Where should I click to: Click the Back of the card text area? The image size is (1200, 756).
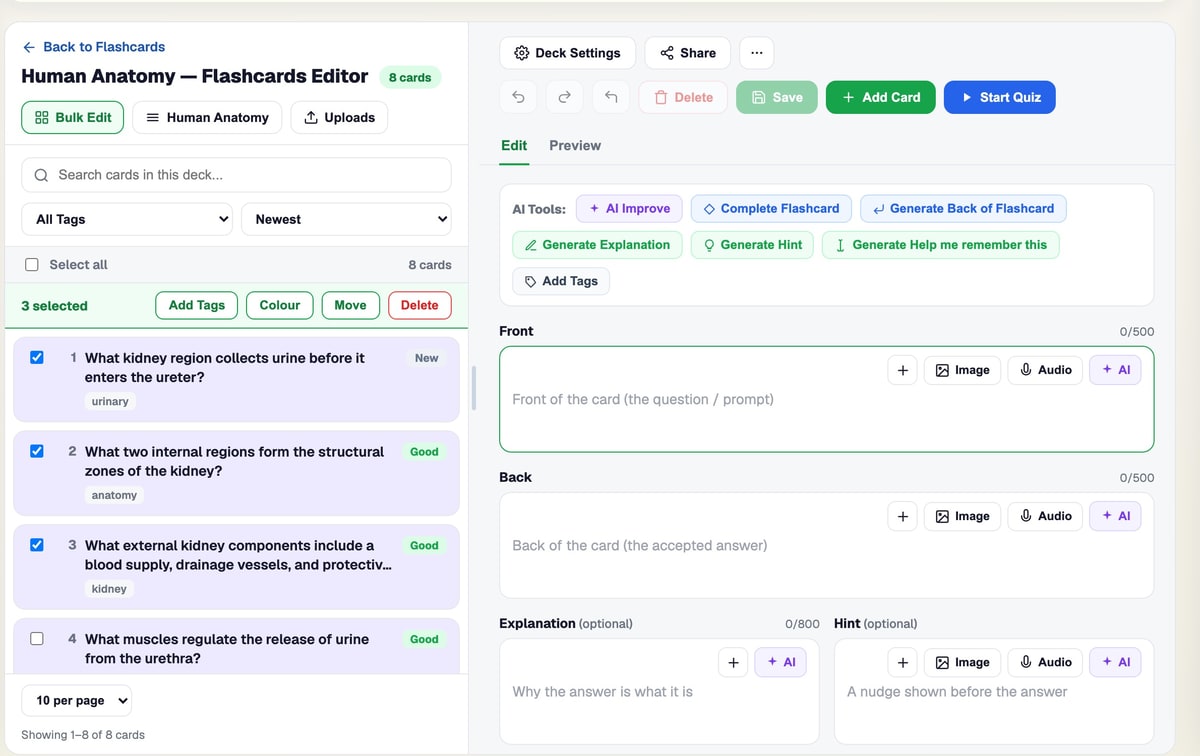click(x=826, y=545)
